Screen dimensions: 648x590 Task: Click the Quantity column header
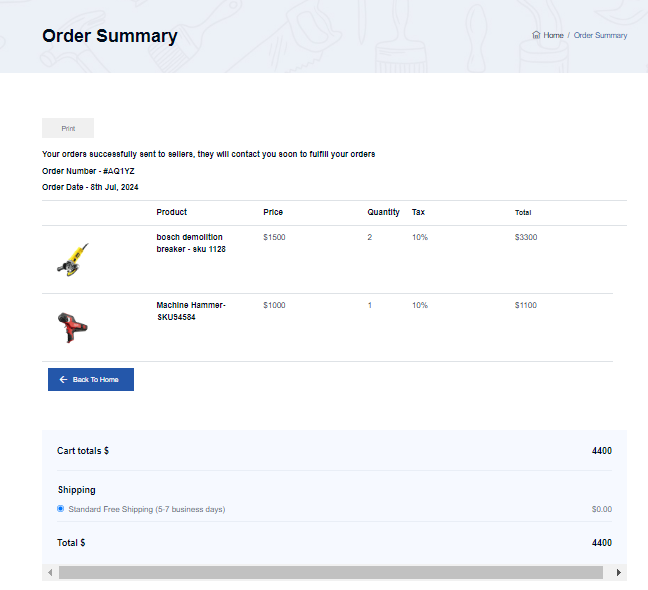click(383, 212)
